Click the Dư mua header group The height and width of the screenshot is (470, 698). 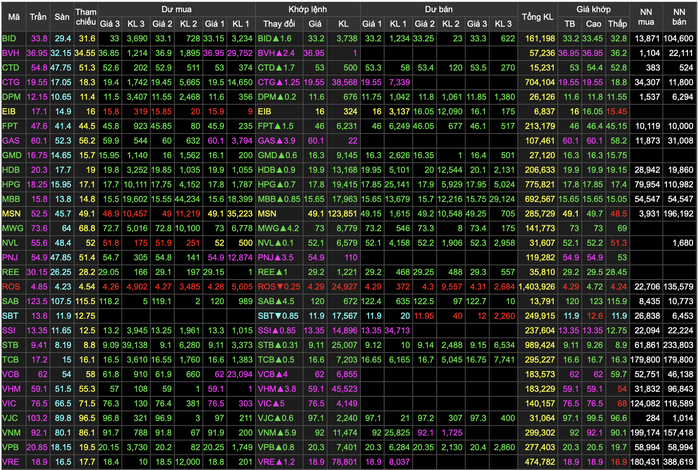[x=177, y=9]
